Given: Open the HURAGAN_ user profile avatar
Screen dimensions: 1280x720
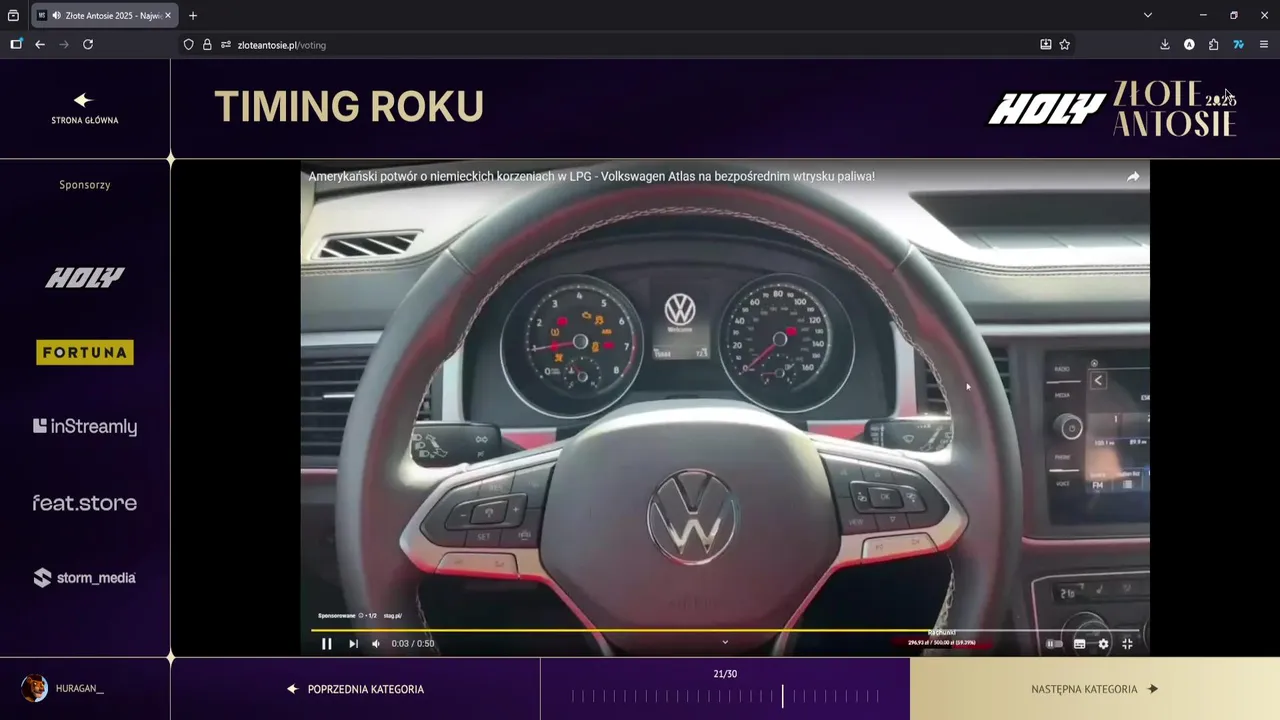Looking at the screenshot, I should pos(34,688).
